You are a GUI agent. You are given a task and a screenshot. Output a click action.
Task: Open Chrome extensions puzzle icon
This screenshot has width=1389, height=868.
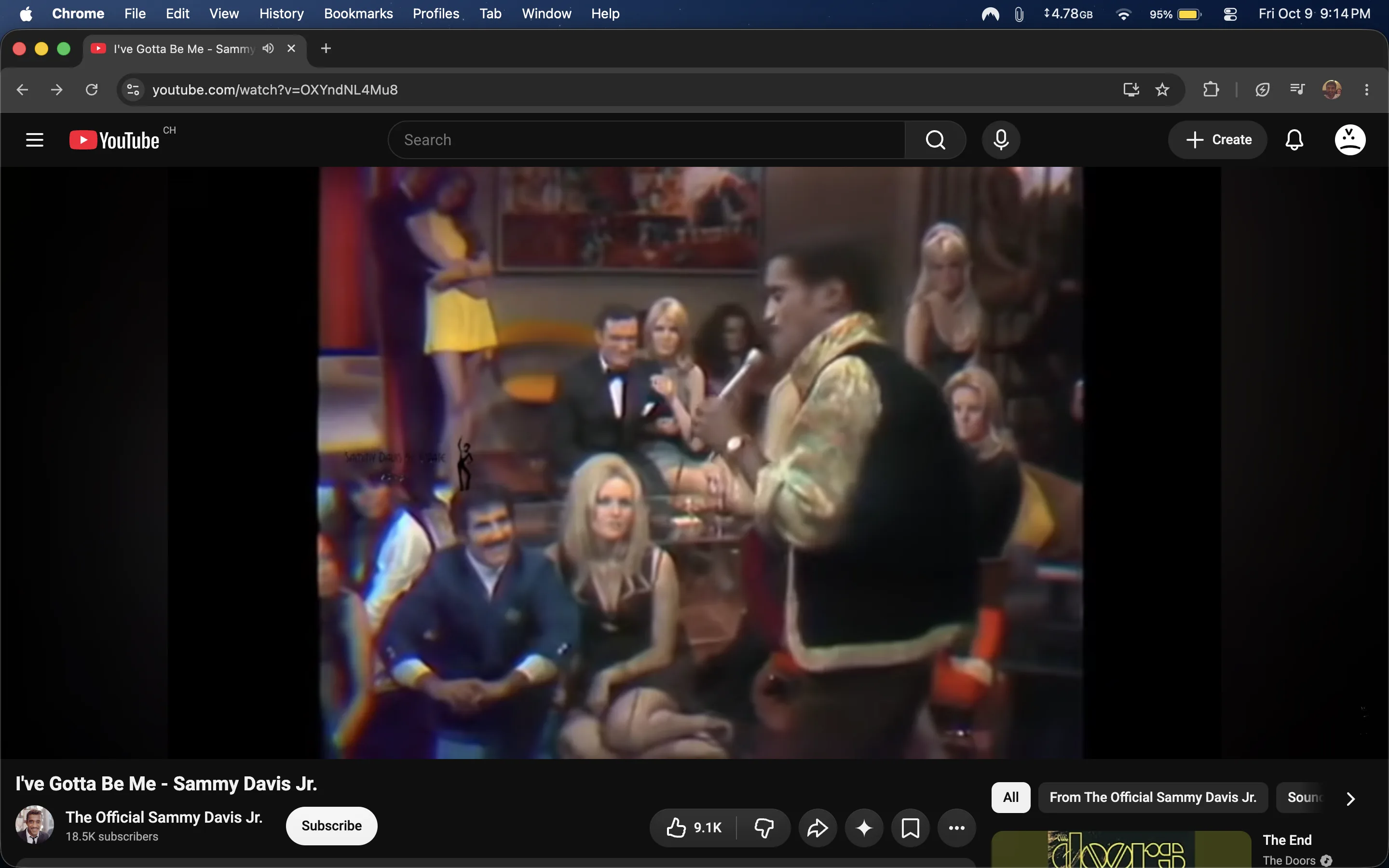point(1211,90)
